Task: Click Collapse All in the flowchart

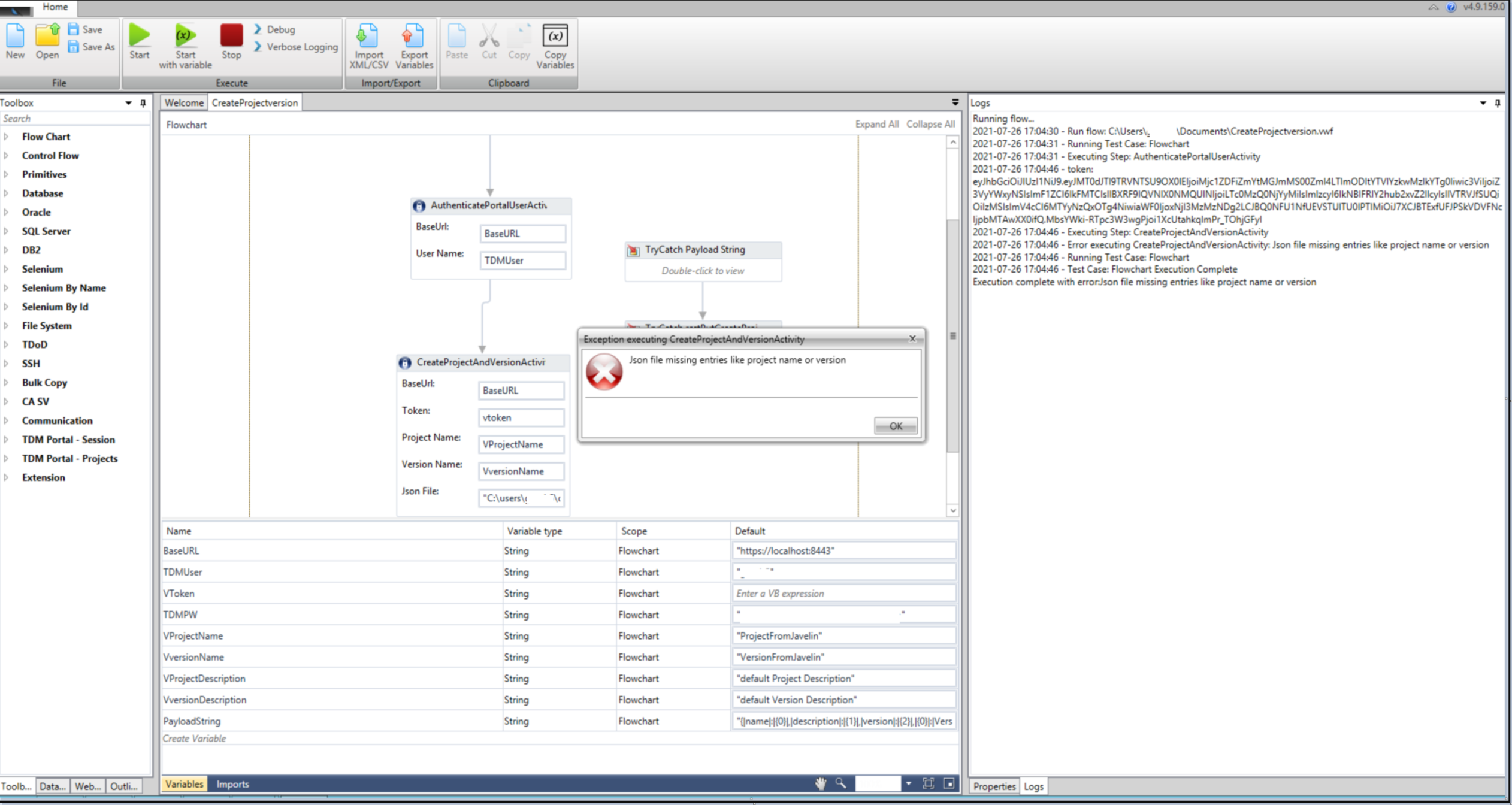Action: tap(930, 124)
